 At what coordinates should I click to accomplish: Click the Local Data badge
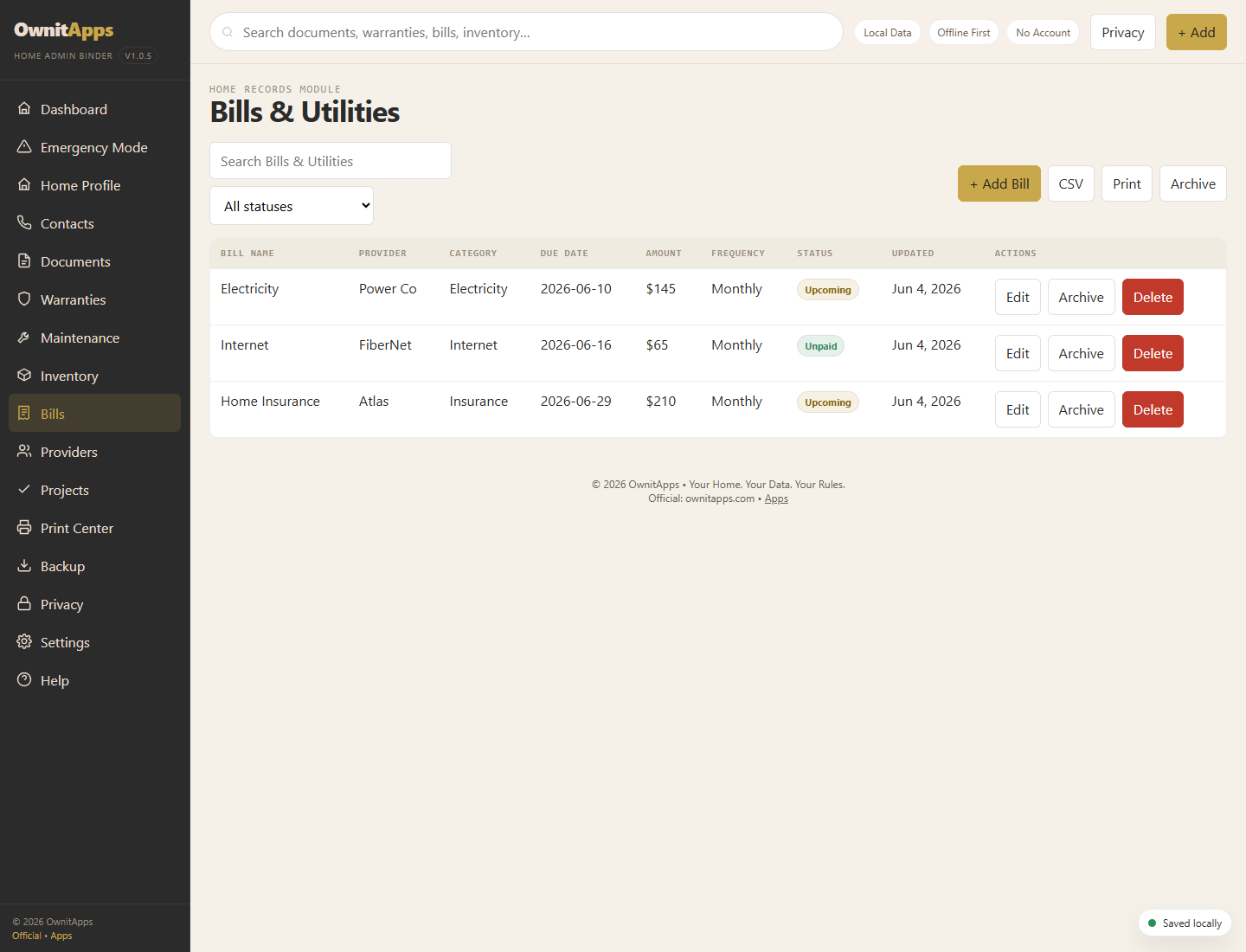(x=888, y=32)
